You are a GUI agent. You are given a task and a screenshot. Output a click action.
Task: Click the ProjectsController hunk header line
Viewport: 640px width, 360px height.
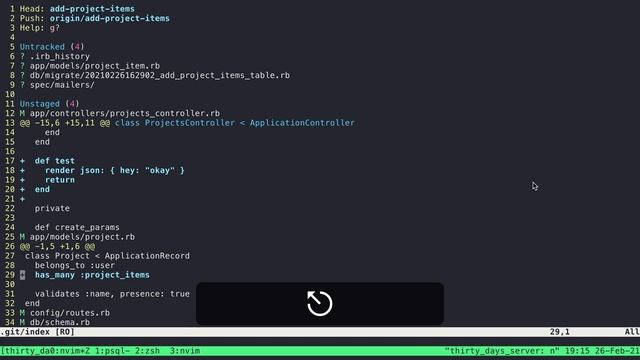click(187, 123)
